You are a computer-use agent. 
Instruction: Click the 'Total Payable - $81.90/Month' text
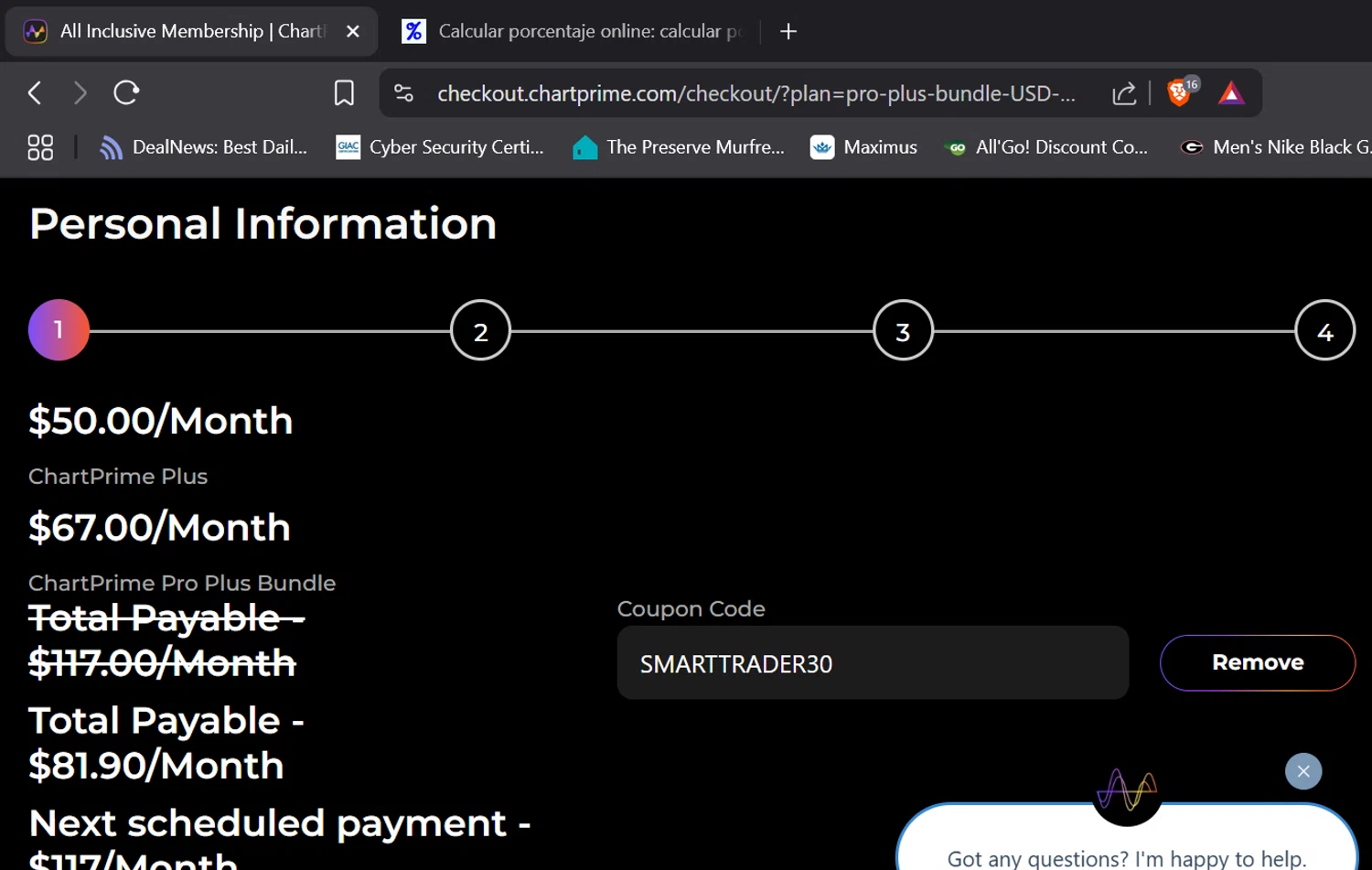tap(166, 743)
